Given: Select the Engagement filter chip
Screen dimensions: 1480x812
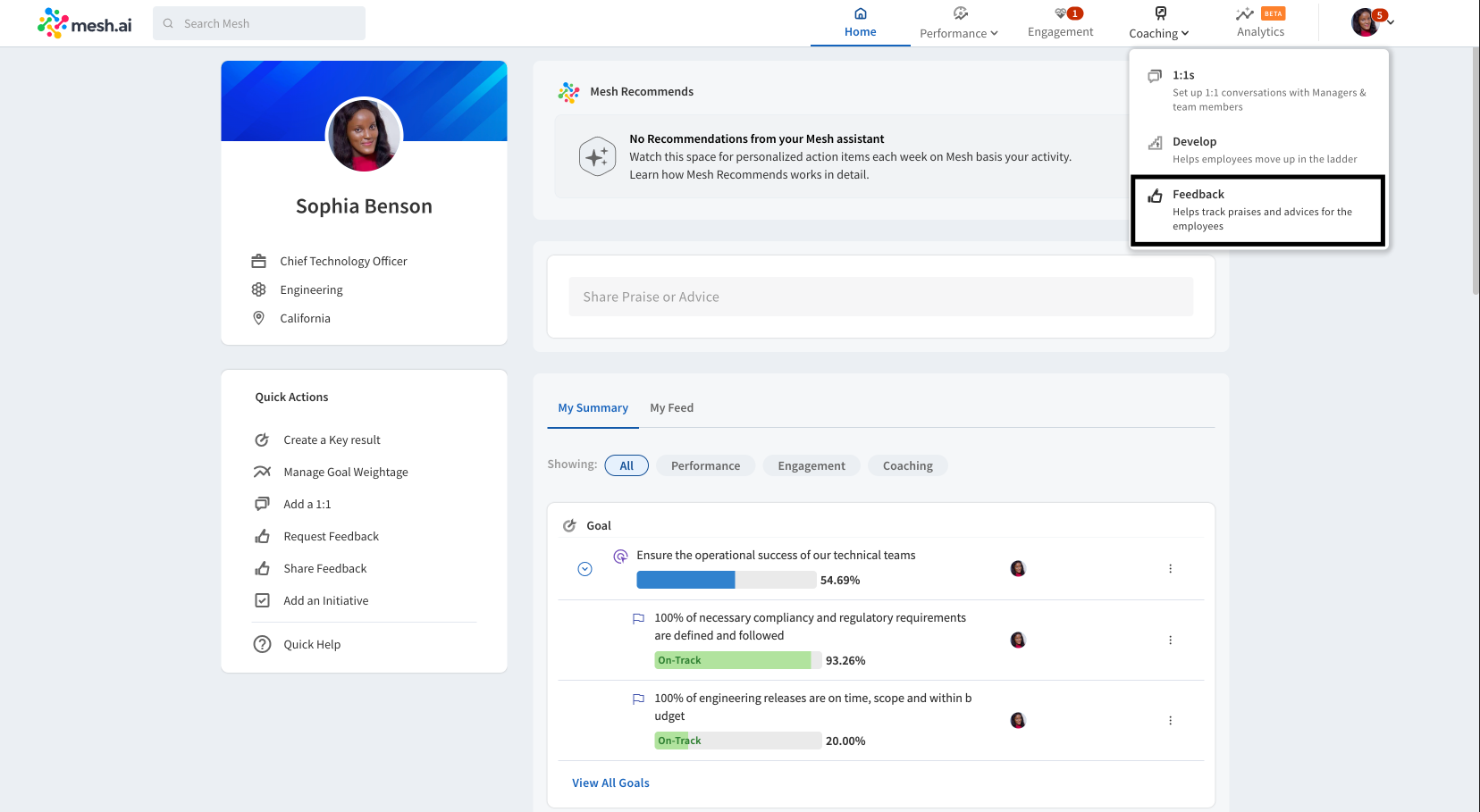Looking at the screenshot, I should tap(811, 465).
